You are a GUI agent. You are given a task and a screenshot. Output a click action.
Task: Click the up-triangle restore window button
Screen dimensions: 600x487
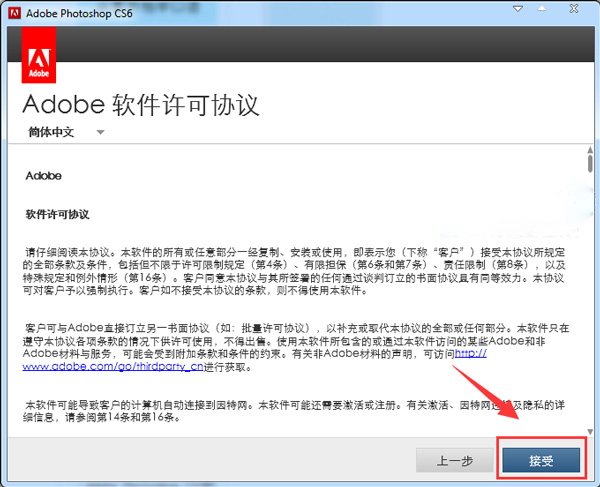542,8
